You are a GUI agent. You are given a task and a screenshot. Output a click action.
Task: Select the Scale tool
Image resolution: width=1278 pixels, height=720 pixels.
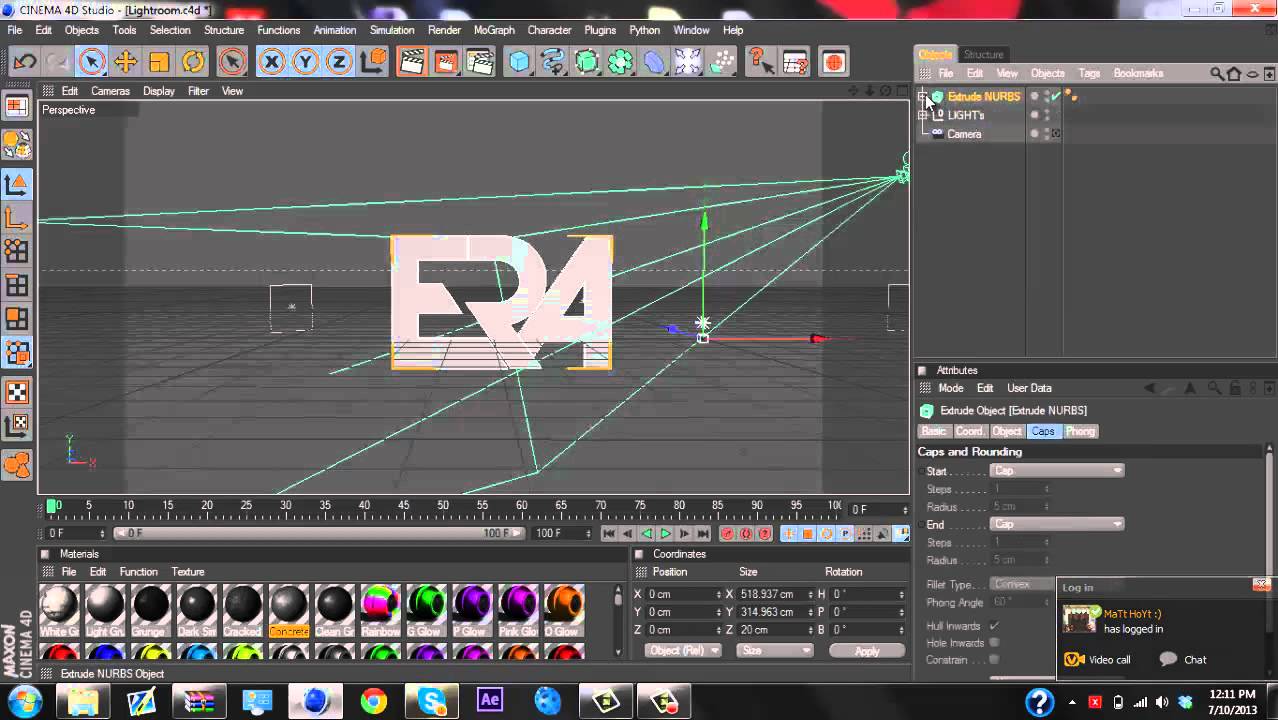pyautogui.click(x=159, y=62)
